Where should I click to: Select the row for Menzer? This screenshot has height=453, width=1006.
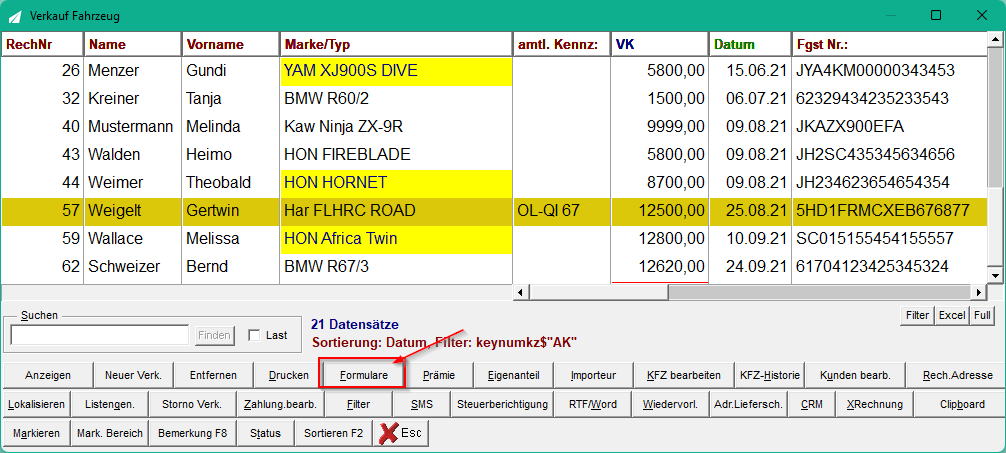pos(494,71)
